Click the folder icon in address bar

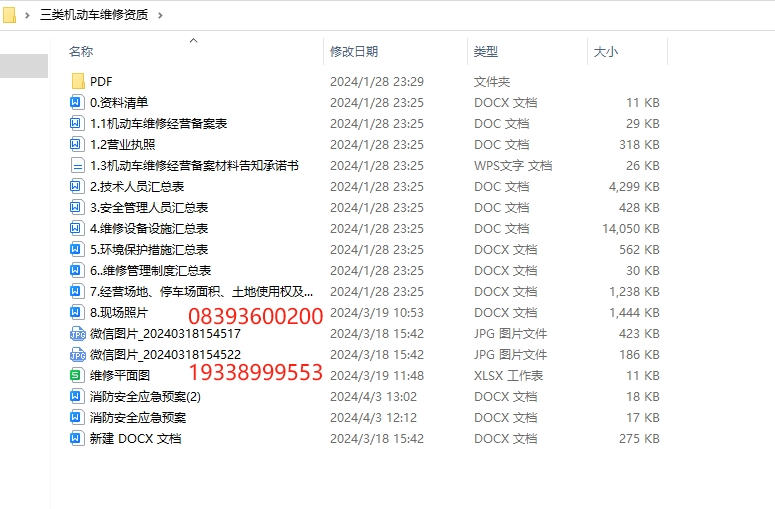point(9,15)
